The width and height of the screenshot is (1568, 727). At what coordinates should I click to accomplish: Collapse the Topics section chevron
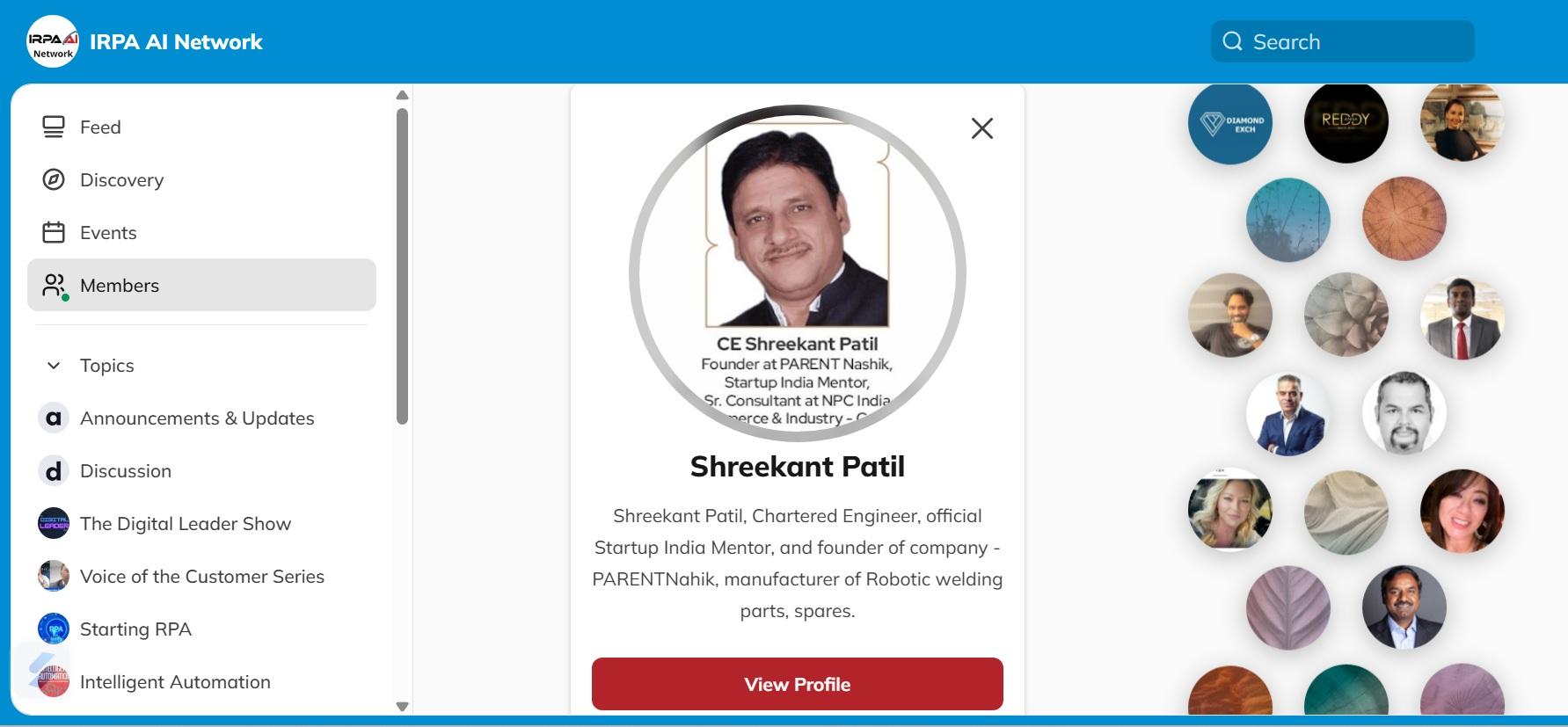coord(54,366)
